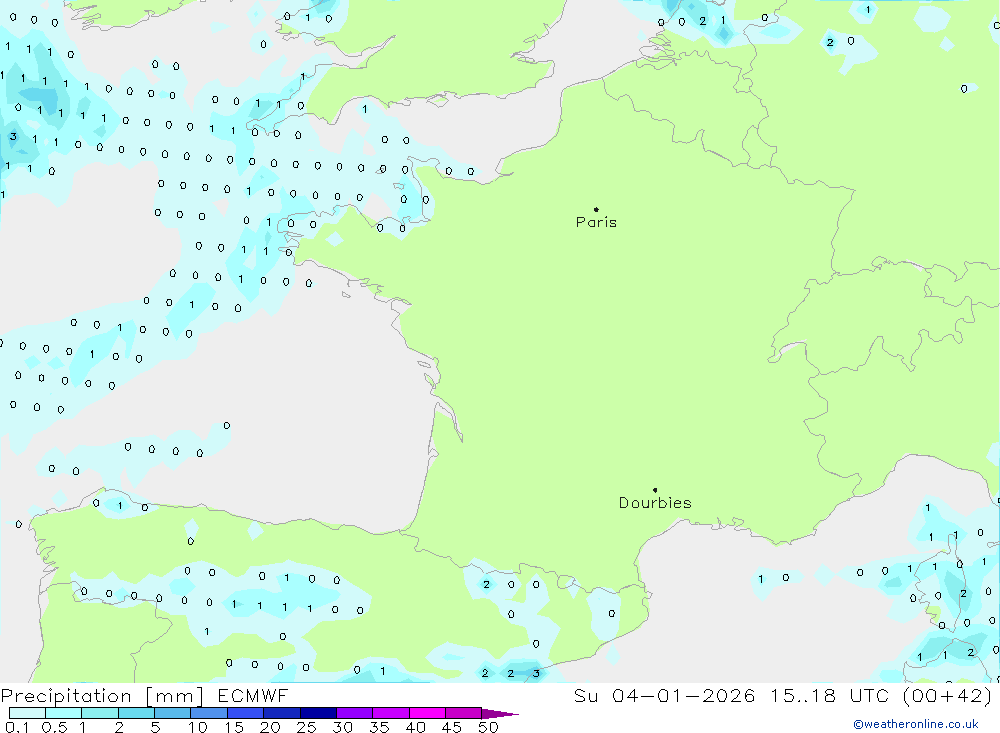The image size is (1000, 733).
Task: Click the arrow tip beyond 50 on the legend
Action: 501,714
